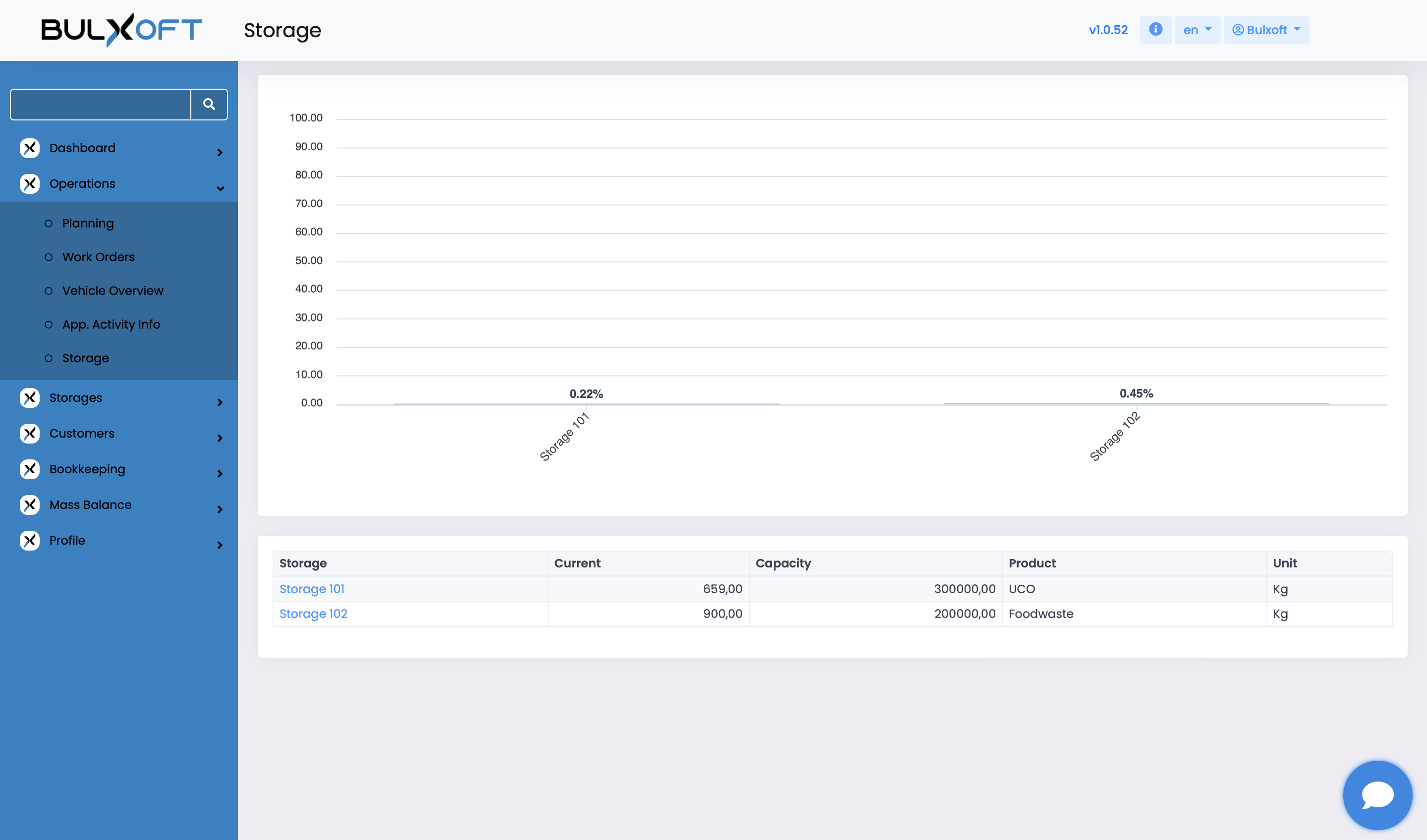1427x840 pixels.
Task: Click the Customers X icon
Action: (30, 434)
